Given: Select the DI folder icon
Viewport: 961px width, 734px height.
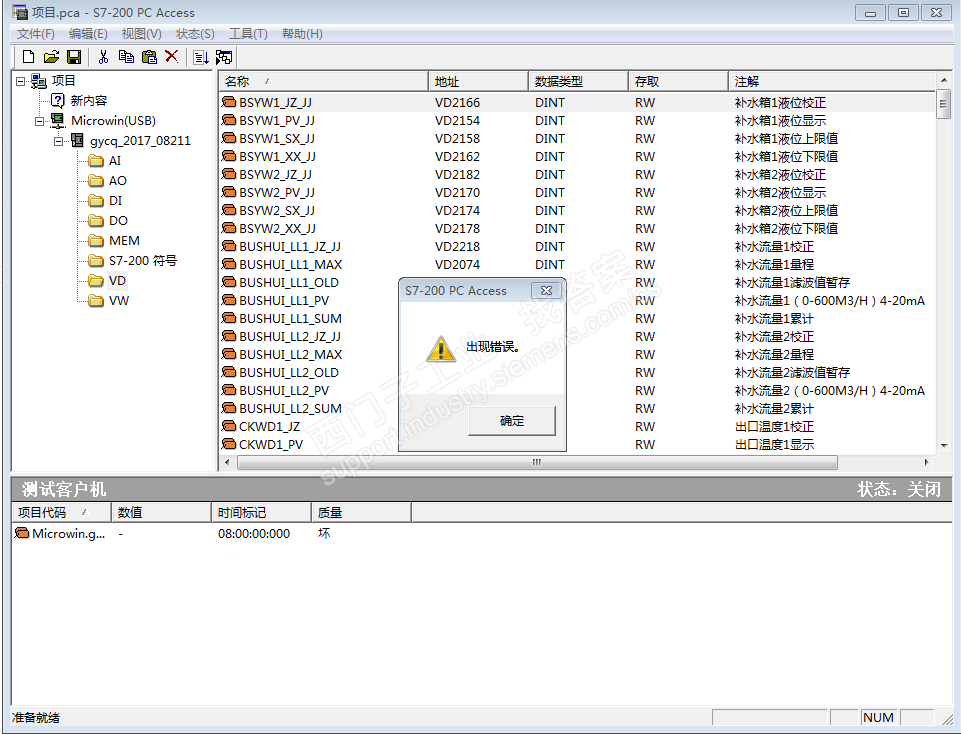Looking at the screenshot, I should pyautogui.click(x=96, y=200).
